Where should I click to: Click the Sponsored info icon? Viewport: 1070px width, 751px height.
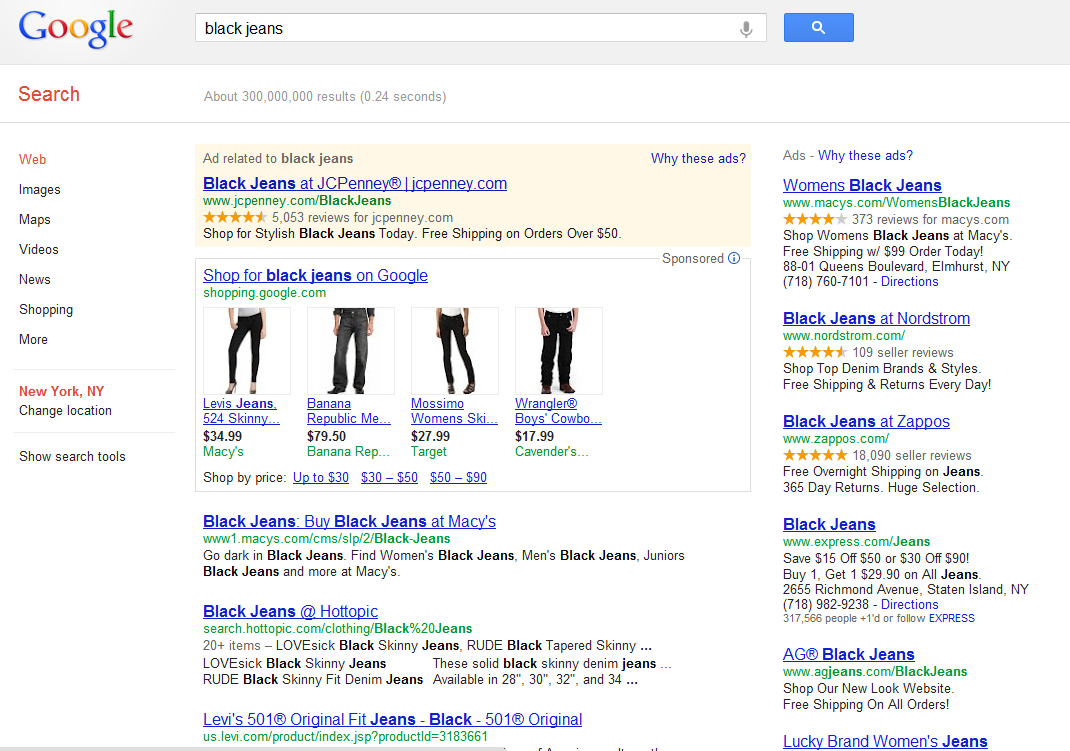(x=734, y=258)
